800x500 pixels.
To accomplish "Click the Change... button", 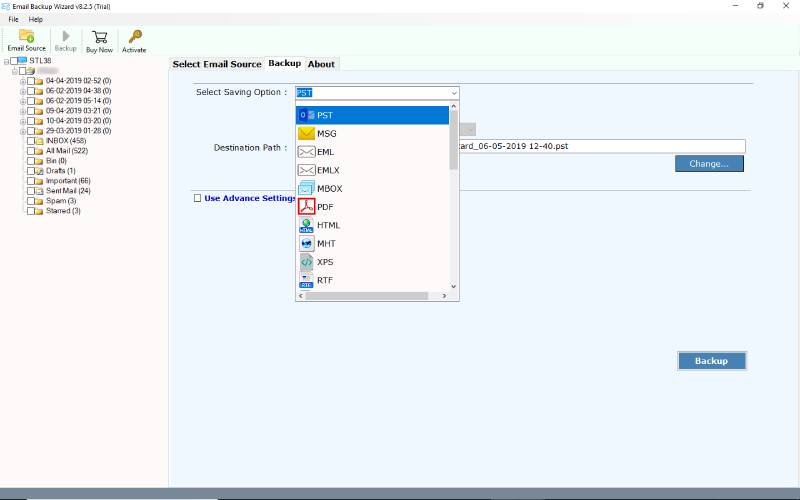I will coord(709,163).
